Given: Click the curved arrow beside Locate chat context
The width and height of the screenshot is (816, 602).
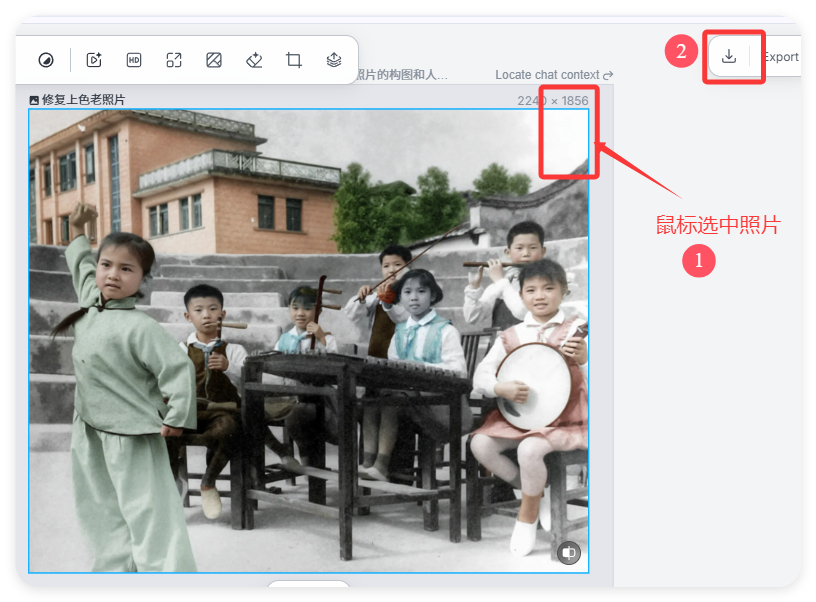Looking at the screenshot, I should coord(608,75).
